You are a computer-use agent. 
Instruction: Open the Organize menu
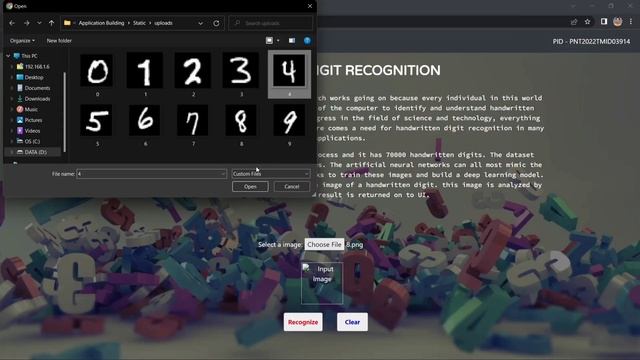pyautogui.click(x=22, y=41)
